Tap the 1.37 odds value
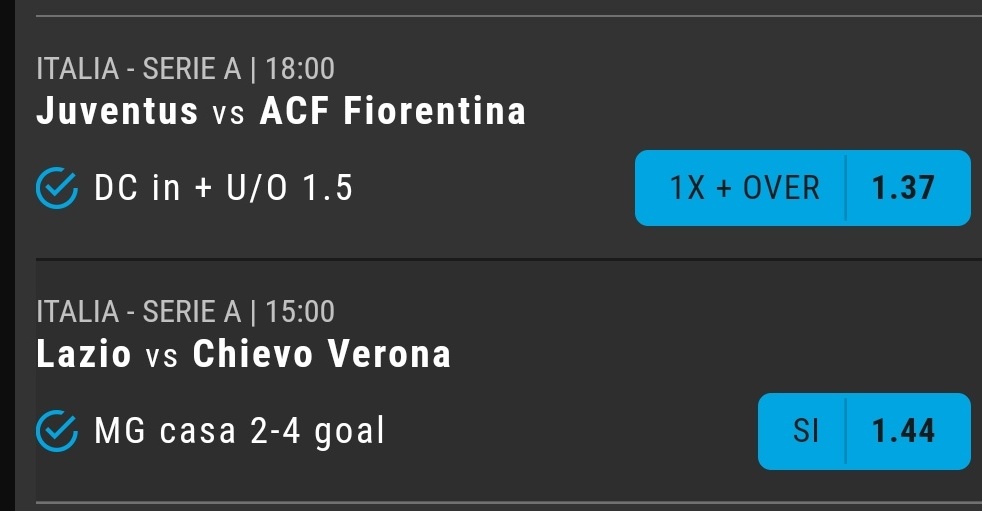The width and height of the screenshot is (982, 511). coord(903,188)
